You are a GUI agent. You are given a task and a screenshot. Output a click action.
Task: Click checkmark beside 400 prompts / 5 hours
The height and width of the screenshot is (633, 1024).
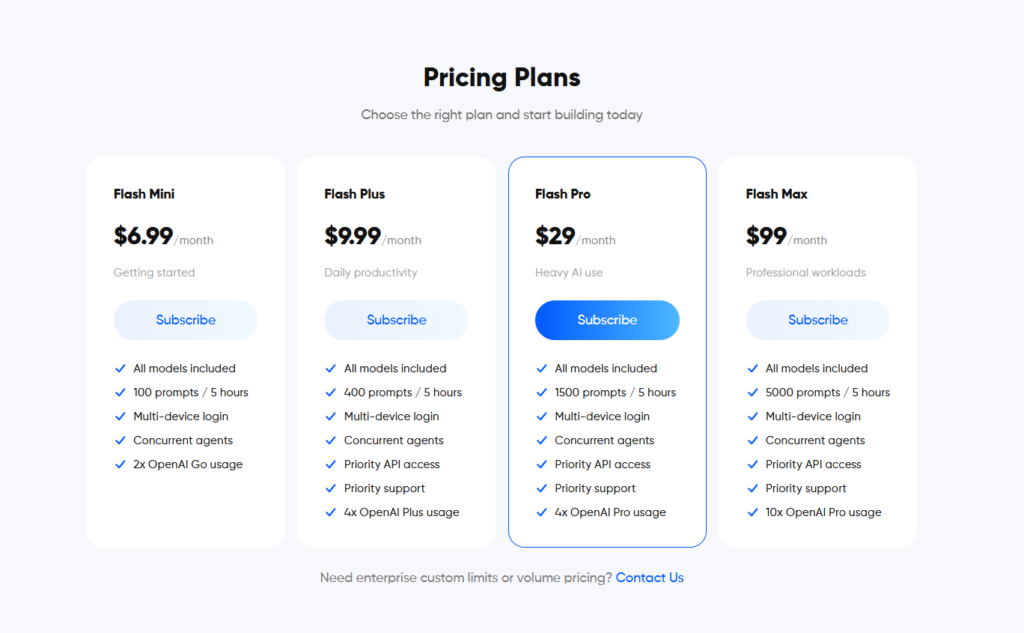pos(332,393)
